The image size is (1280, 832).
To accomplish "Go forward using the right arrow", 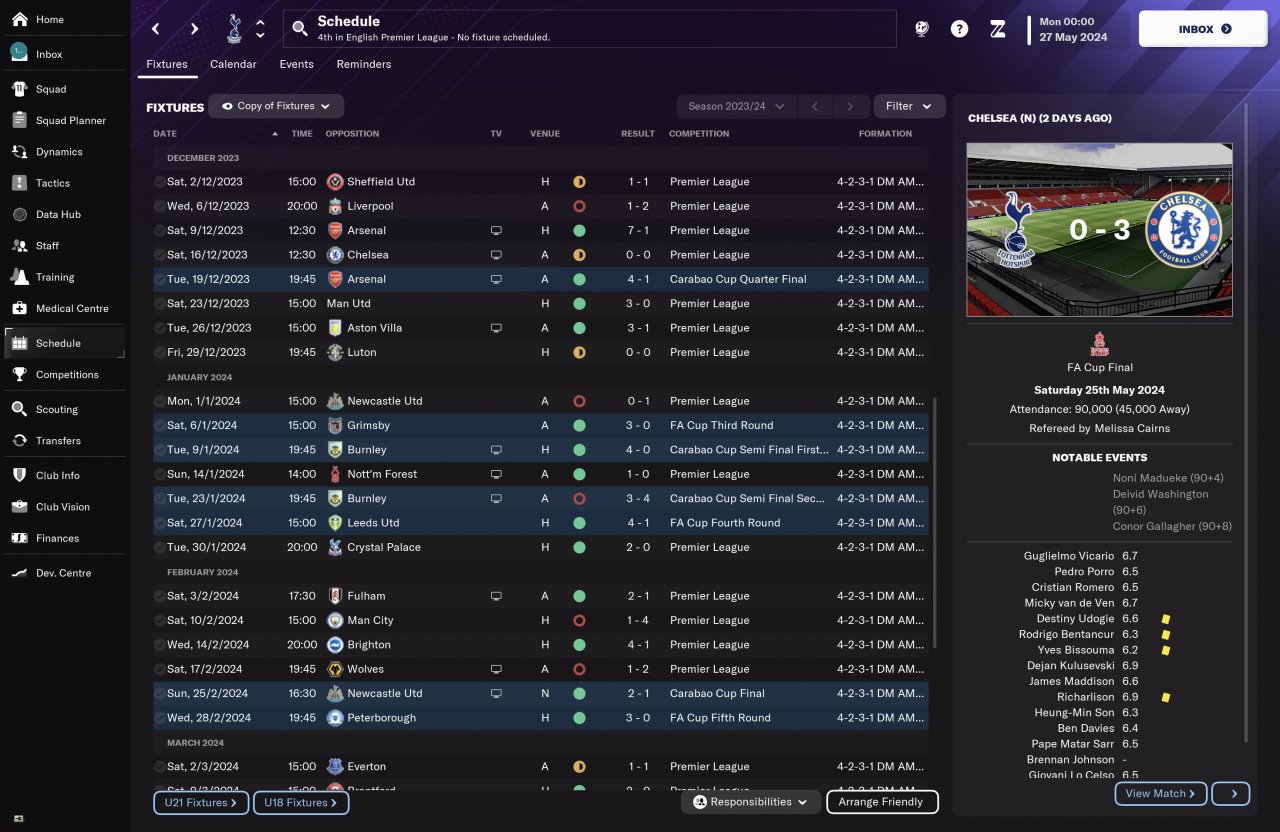I will pyautogui.click(x=194, y=29).
